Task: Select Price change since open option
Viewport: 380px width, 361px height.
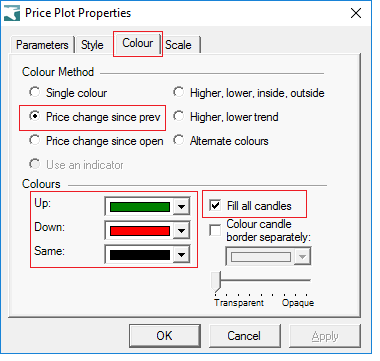Action: [35, 140]
